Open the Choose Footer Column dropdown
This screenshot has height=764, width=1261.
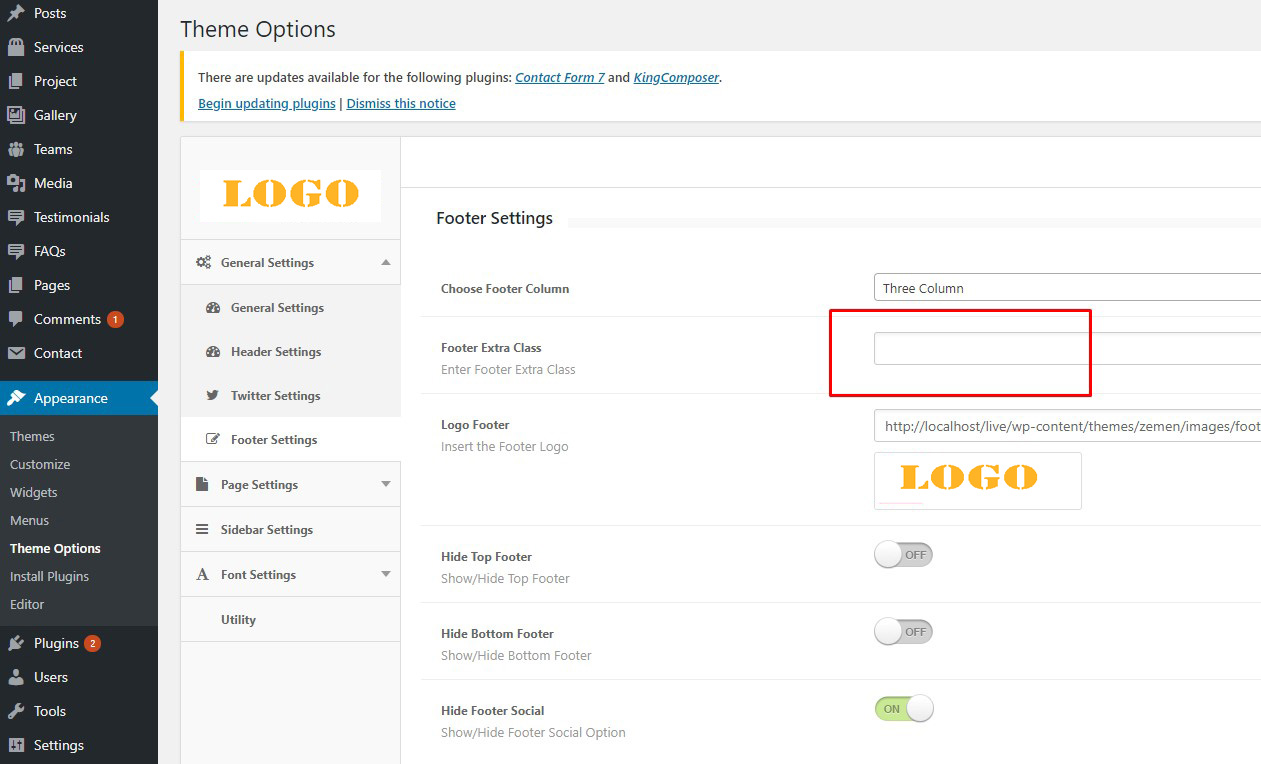pyautogui.click(x=1066, y=288)
